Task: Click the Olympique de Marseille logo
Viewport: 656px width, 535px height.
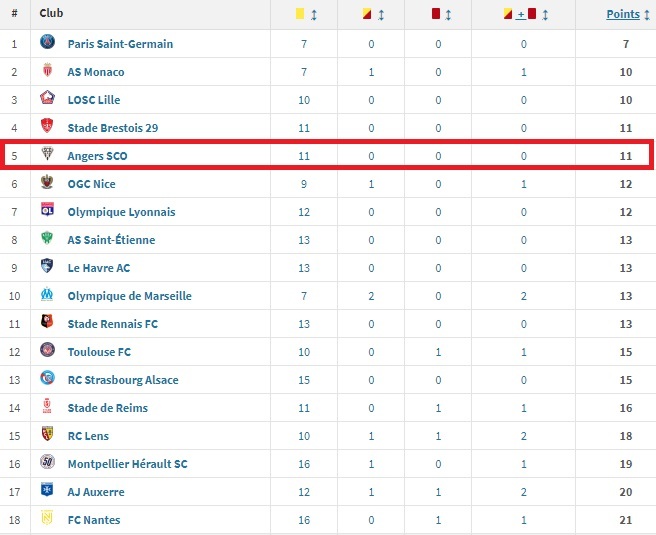Action: [x=47, y=295]
